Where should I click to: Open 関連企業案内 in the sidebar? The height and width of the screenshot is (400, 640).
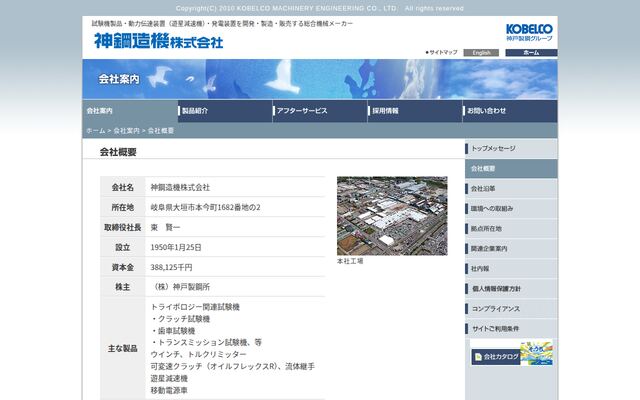pyautogui.click(x=511, y=249)
